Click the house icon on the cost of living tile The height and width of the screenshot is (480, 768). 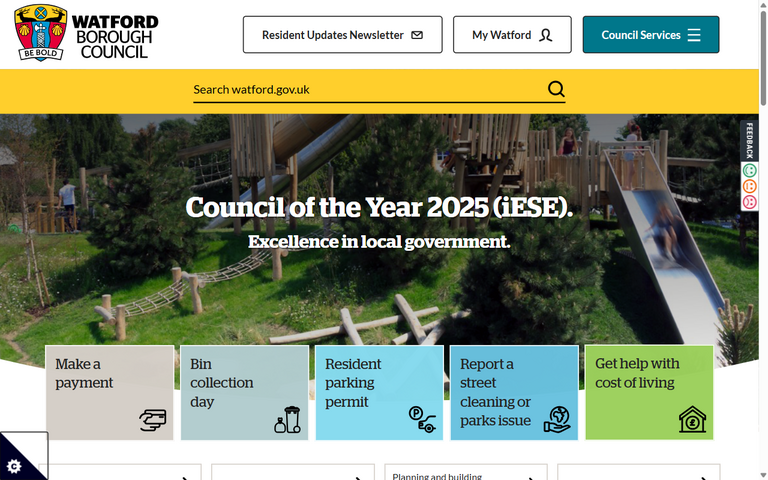[x=692, y=419]
